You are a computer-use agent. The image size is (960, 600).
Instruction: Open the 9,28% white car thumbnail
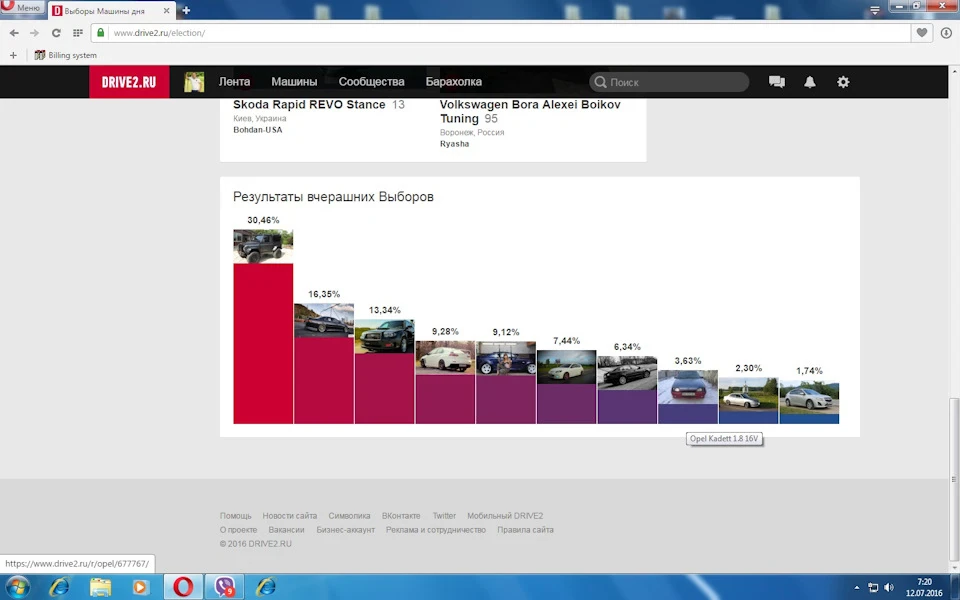[445, 358]
